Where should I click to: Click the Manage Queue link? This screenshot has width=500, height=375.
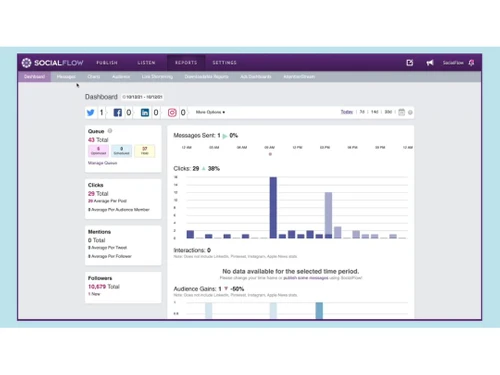coord(102,163)
